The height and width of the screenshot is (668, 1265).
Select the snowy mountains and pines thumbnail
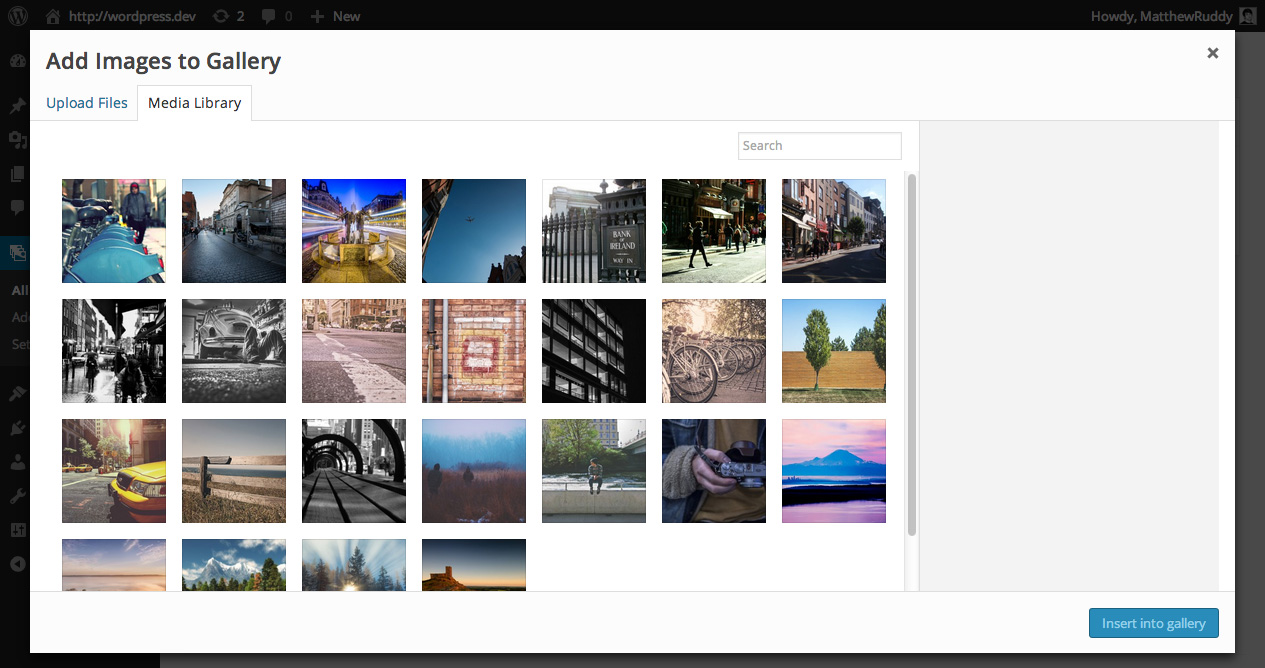click(234, 565)
